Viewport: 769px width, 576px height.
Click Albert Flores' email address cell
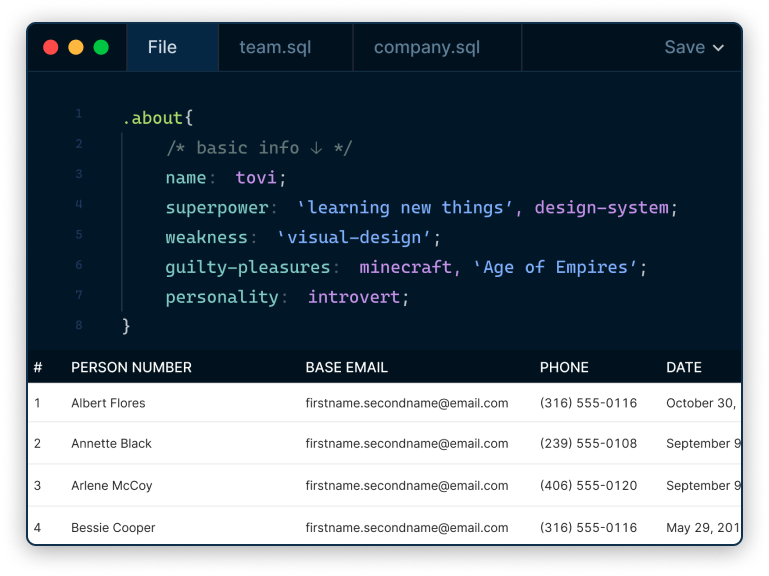[x=407, y=403]
